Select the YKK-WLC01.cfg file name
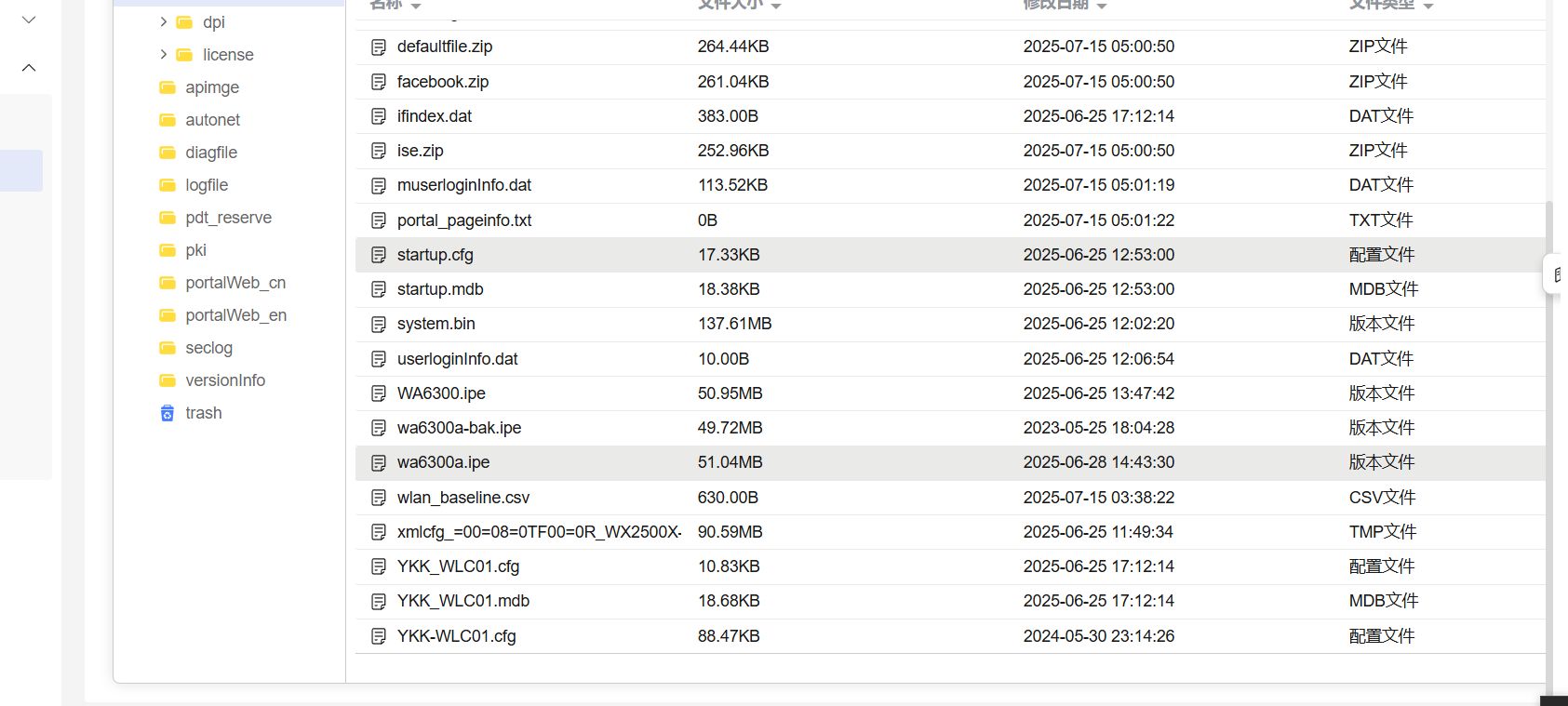 click(457, 636)
